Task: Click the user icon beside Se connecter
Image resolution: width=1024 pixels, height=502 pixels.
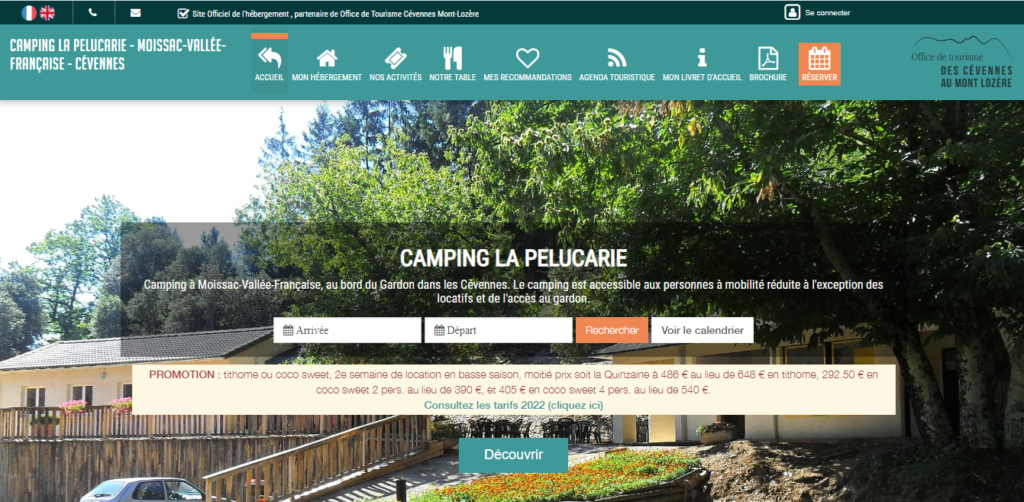Action: [792, 12]
